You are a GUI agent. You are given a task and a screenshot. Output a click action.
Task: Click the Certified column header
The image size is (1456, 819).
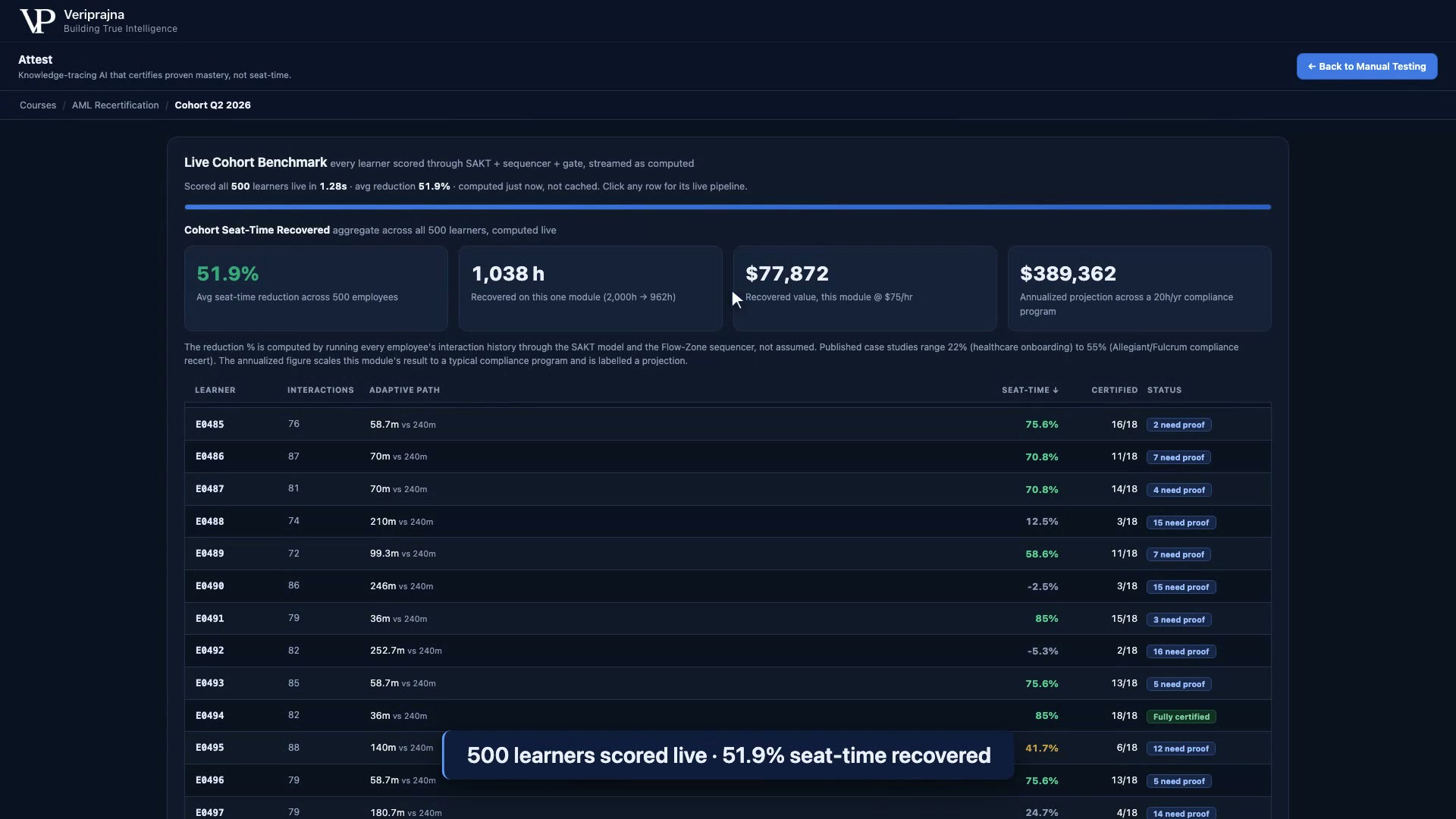[1114, 390]
